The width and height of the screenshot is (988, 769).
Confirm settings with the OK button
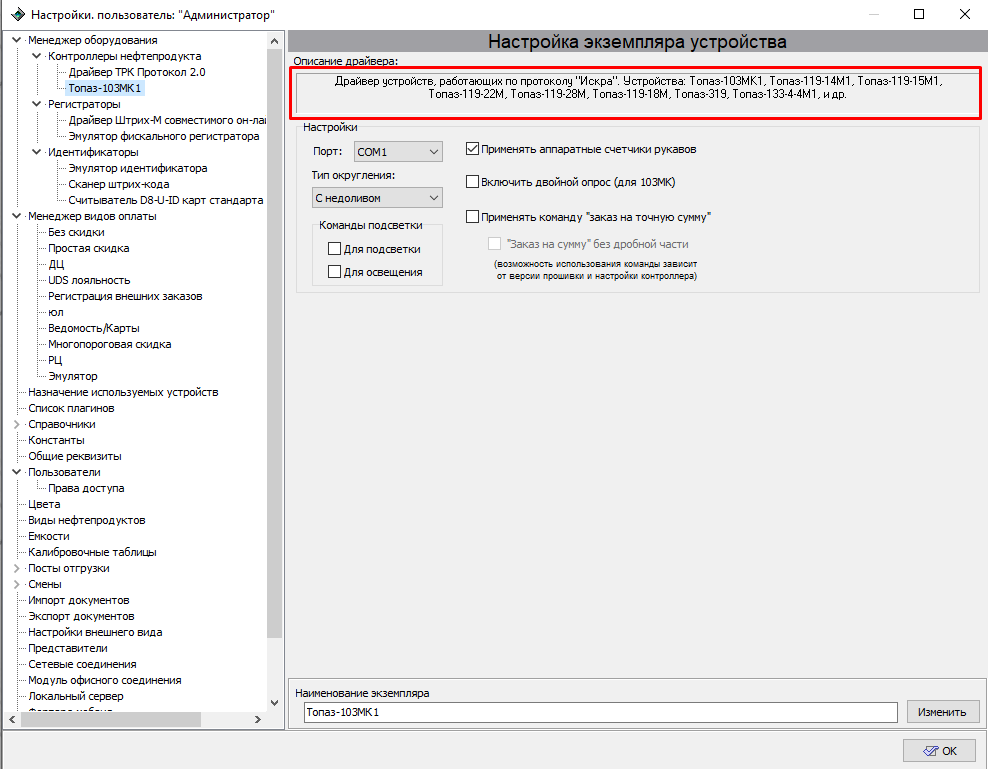[x=941, y=751]
